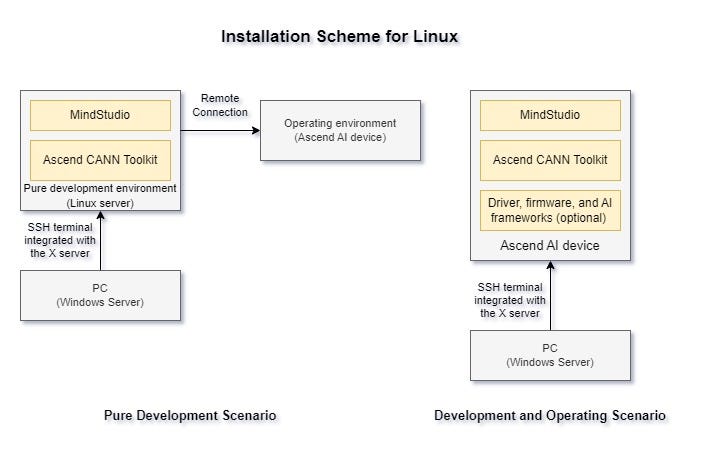The height and width of the screenshot is (457, 707).
Task: Click the 'Development and Operating Scenario' caption
Action: pos(550,415)
